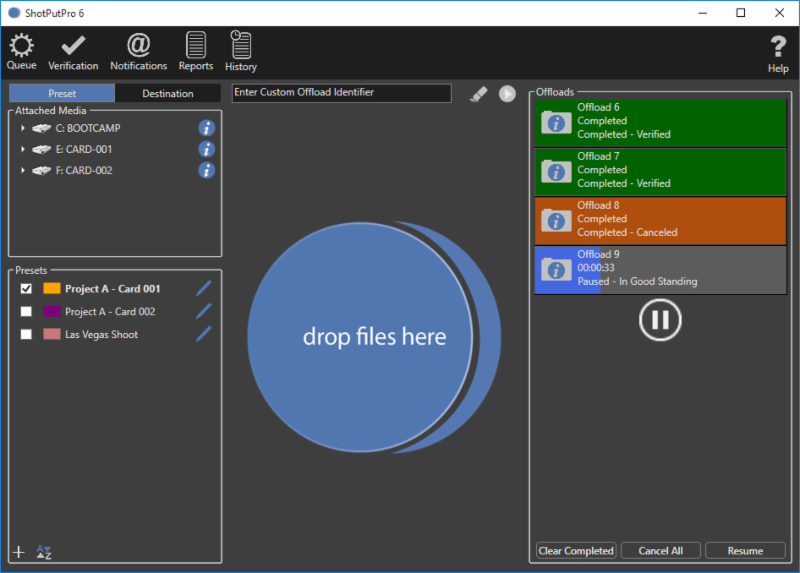Enable the Las Vegas Shoot preset checkbox

(26, 335)
